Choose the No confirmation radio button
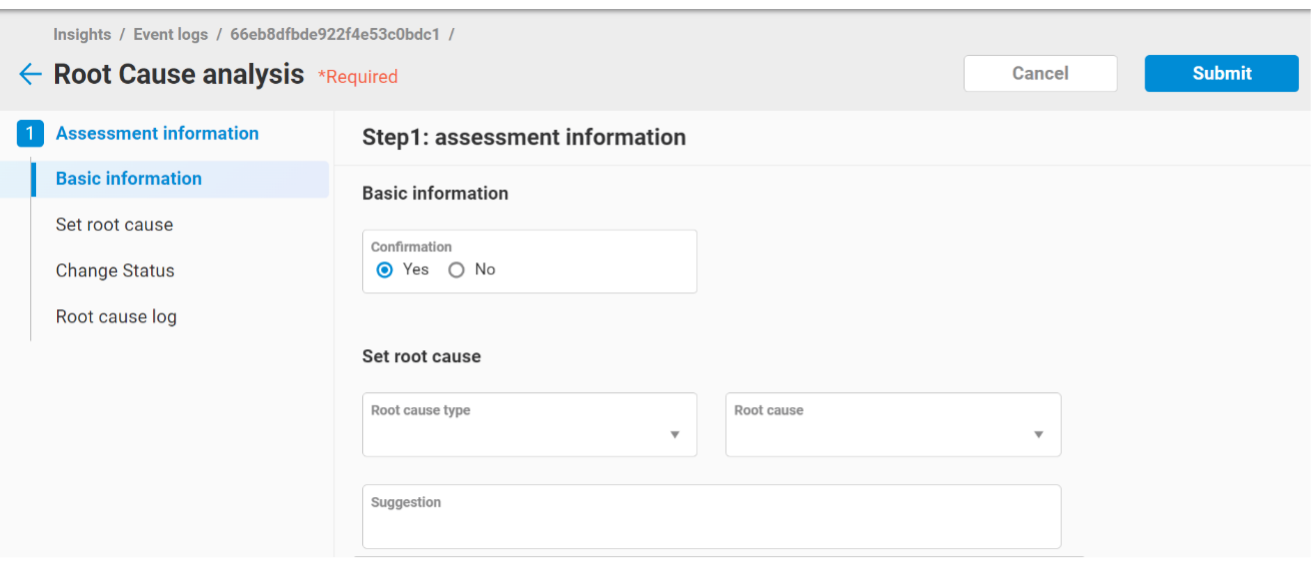Viewport: 1313px width, 562px height. 457,270
